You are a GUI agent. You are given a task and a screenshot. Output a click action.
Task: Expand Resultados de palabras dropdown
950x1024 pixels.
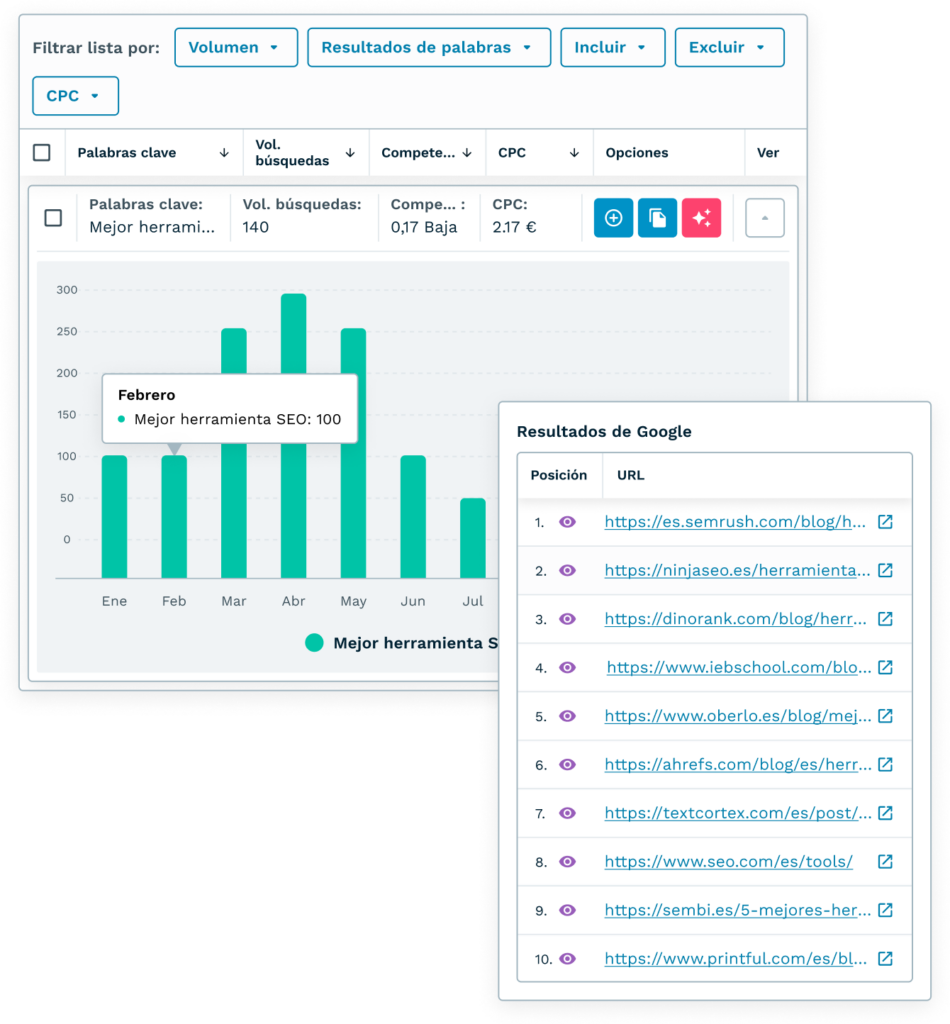pyautogui.click(x=428, y=47)
